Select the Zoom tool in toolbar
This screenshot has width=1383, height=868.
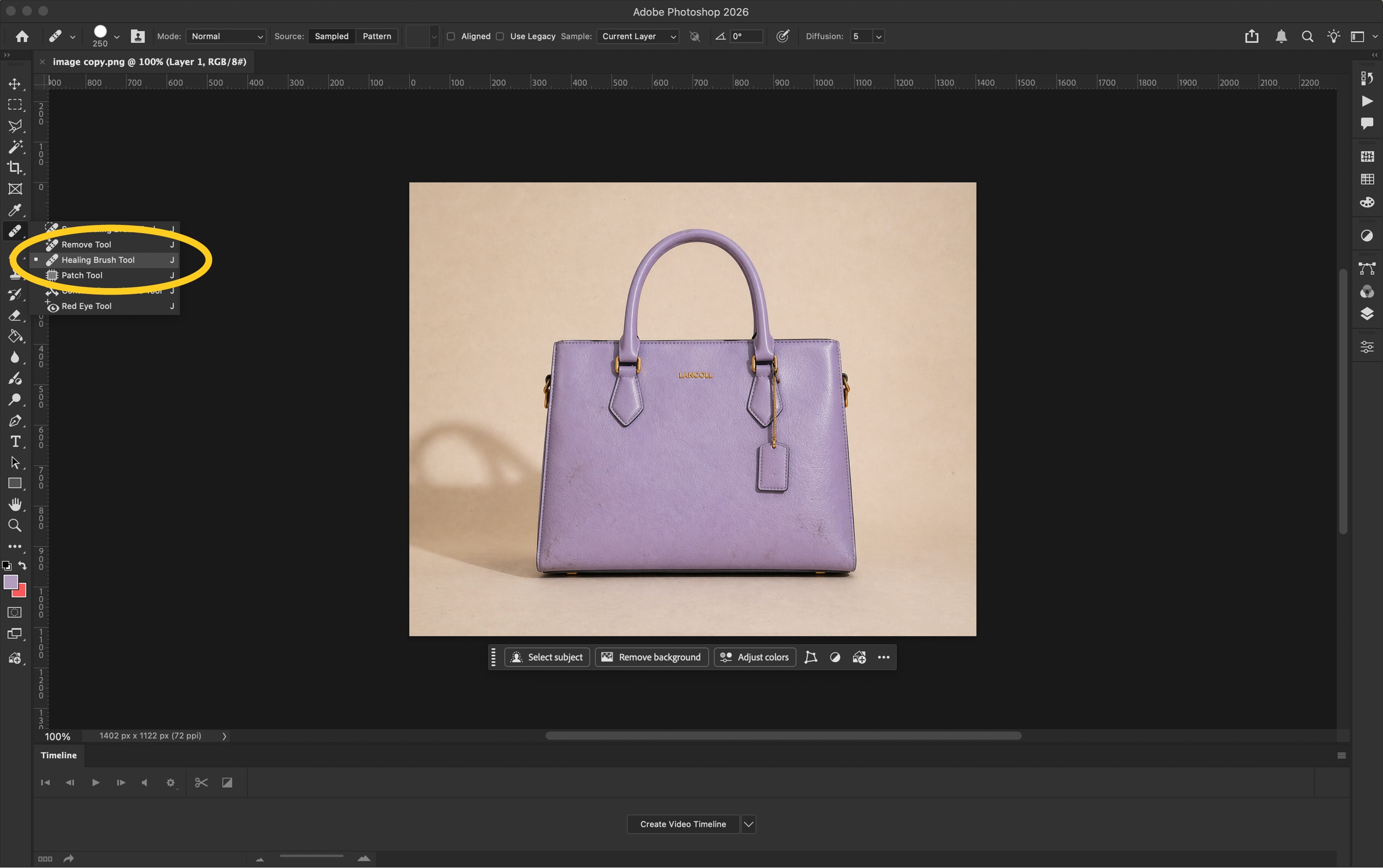[15, 526]
